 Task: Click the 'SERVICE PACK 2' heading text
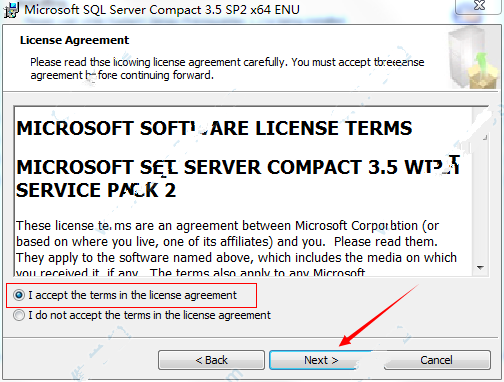pos(96,190)
